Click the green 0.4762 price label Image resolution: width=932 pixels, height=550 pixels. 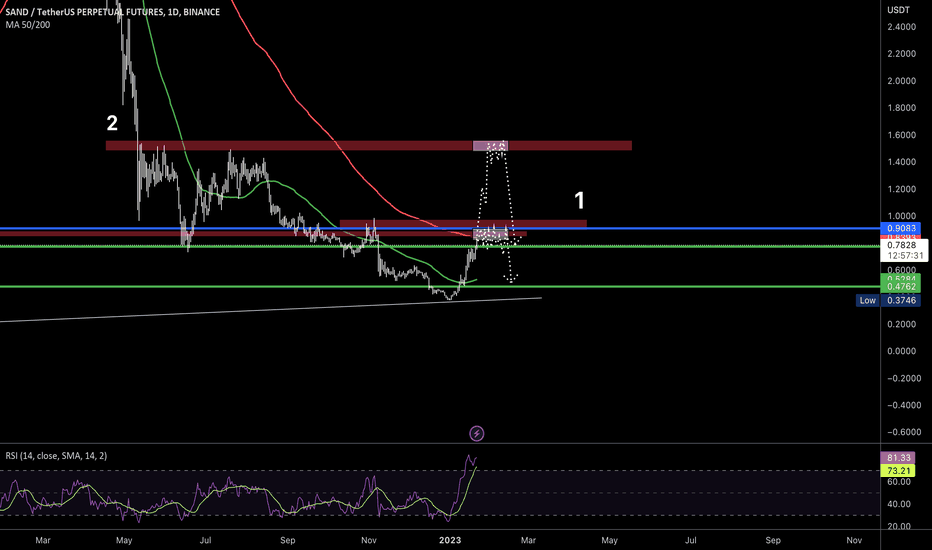(900, 287)
